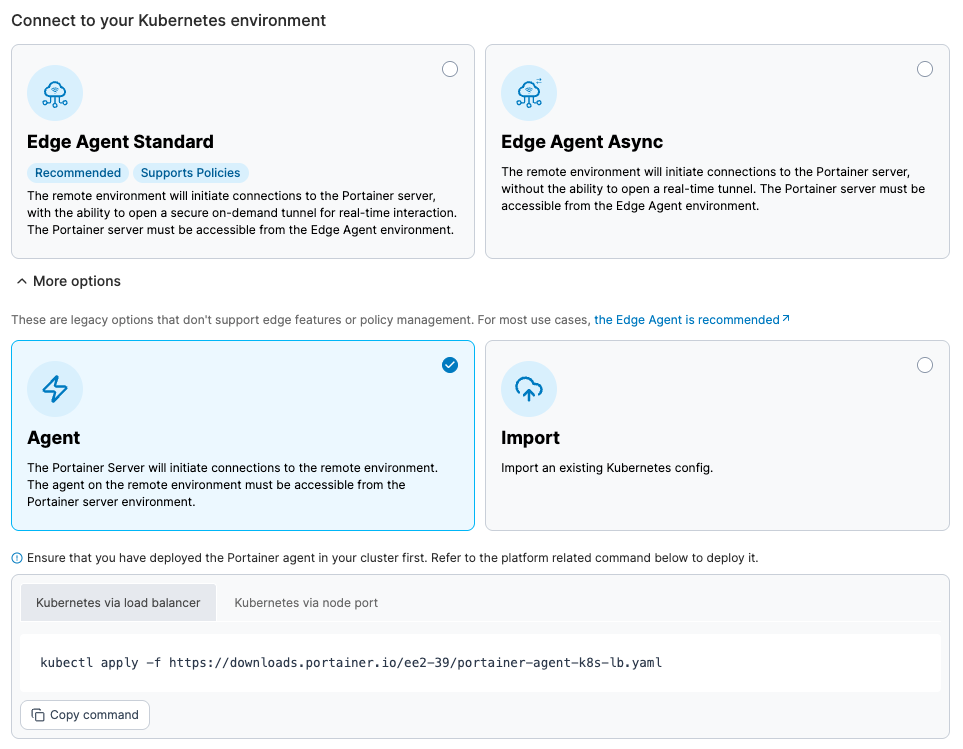Click the Edge Agent Async cloud icon
Viewport: 963px width, 749px height.
[529, 94]
